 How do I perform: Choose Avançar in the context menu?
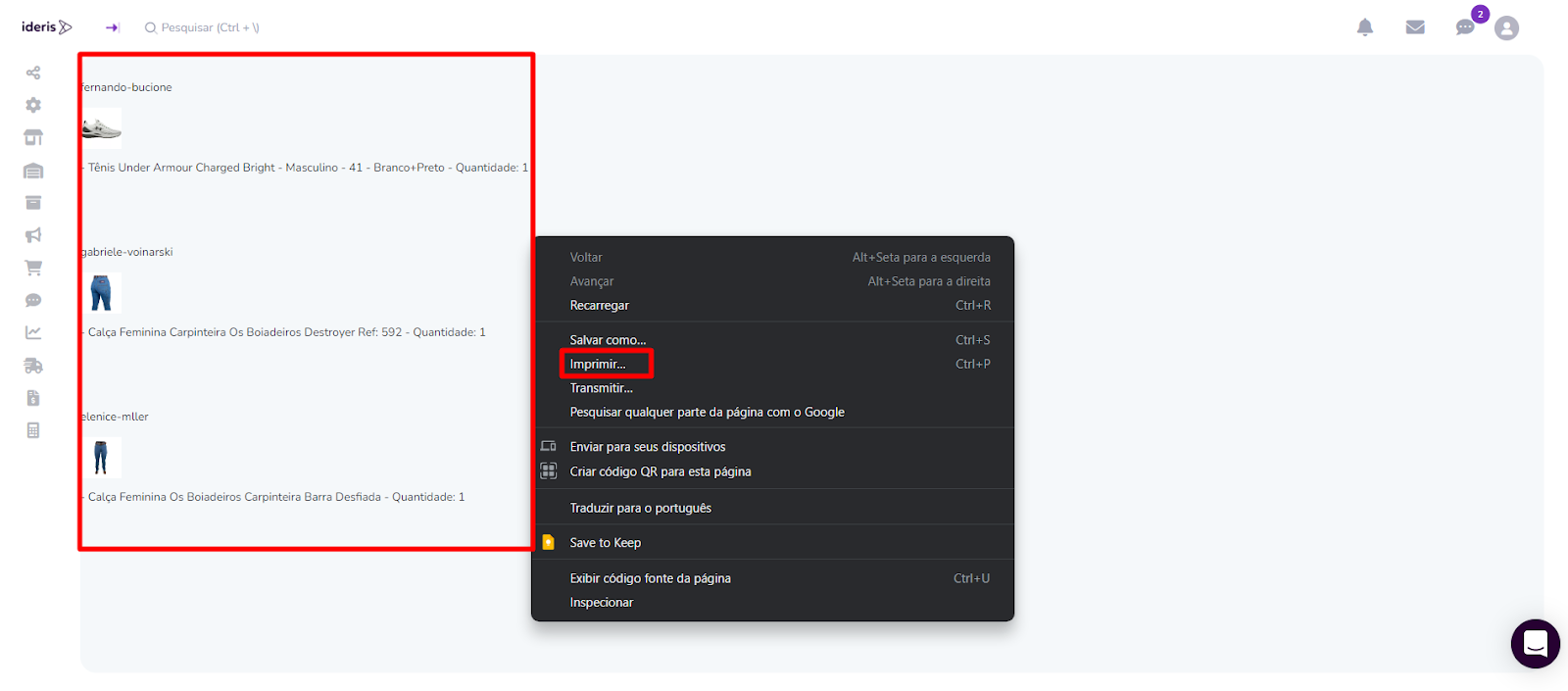coord(772,281)
